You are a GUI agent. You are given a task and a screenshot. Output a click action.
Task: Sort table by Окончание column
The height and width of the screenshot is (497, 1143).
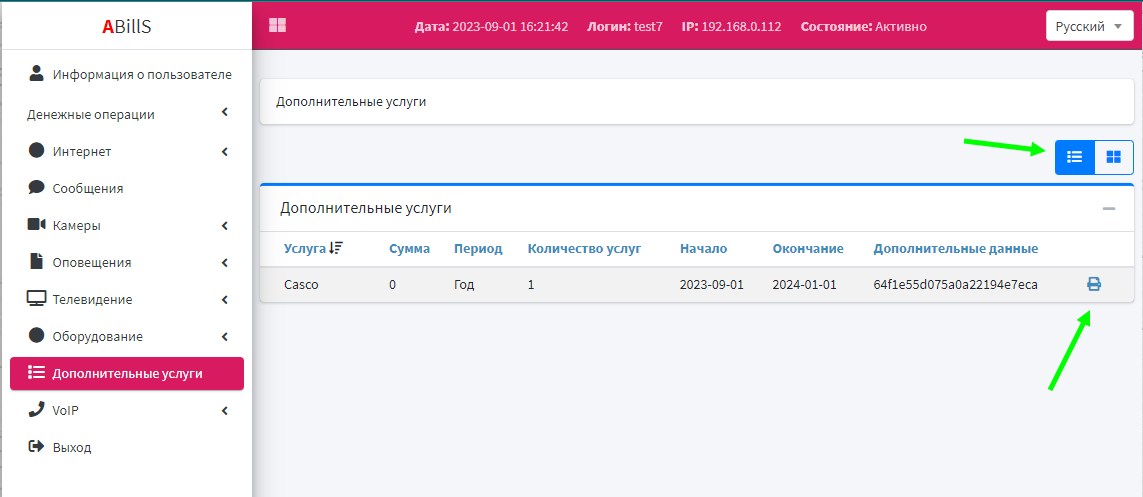click(808, 248)
